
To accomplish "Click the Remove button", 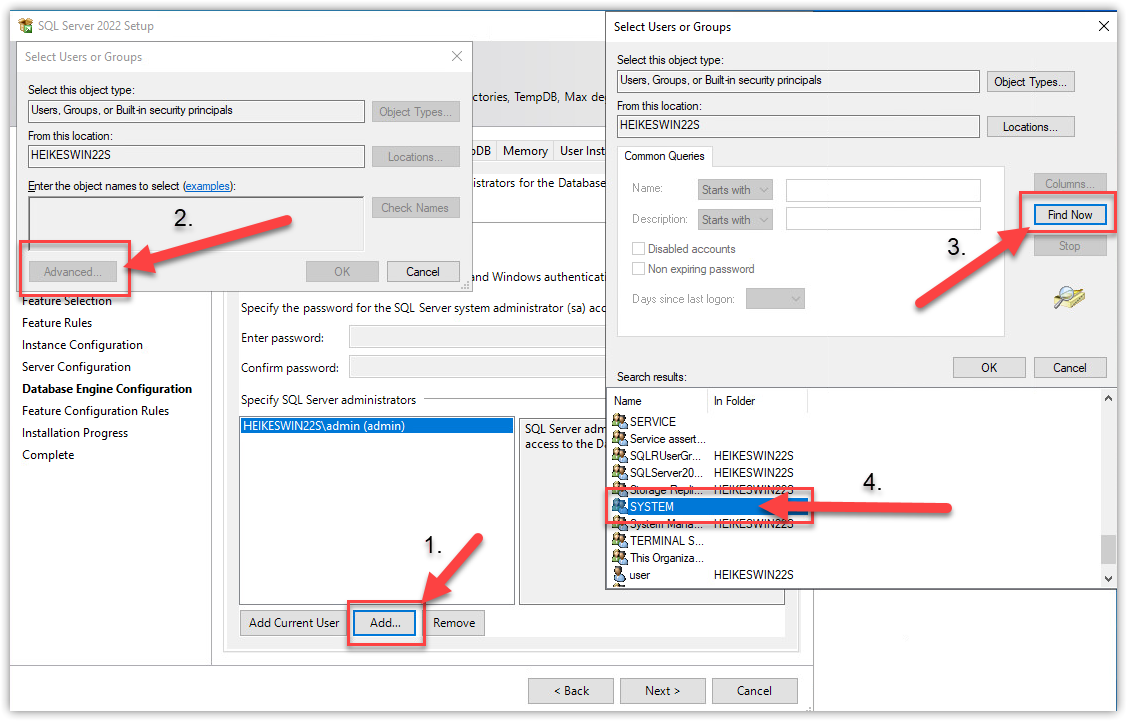I will [454, 623].
